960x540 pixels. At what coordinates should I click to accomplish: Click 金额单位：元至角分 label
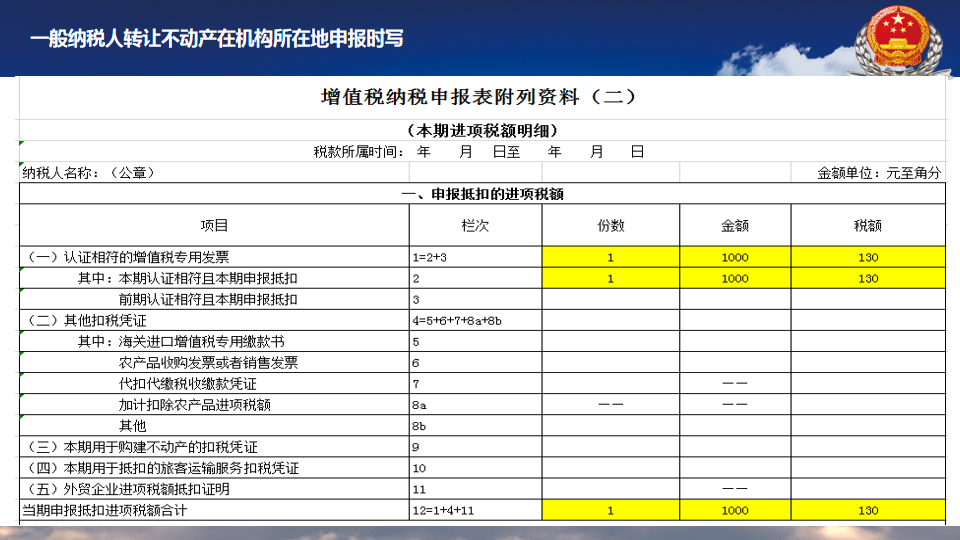coord(879,173)
